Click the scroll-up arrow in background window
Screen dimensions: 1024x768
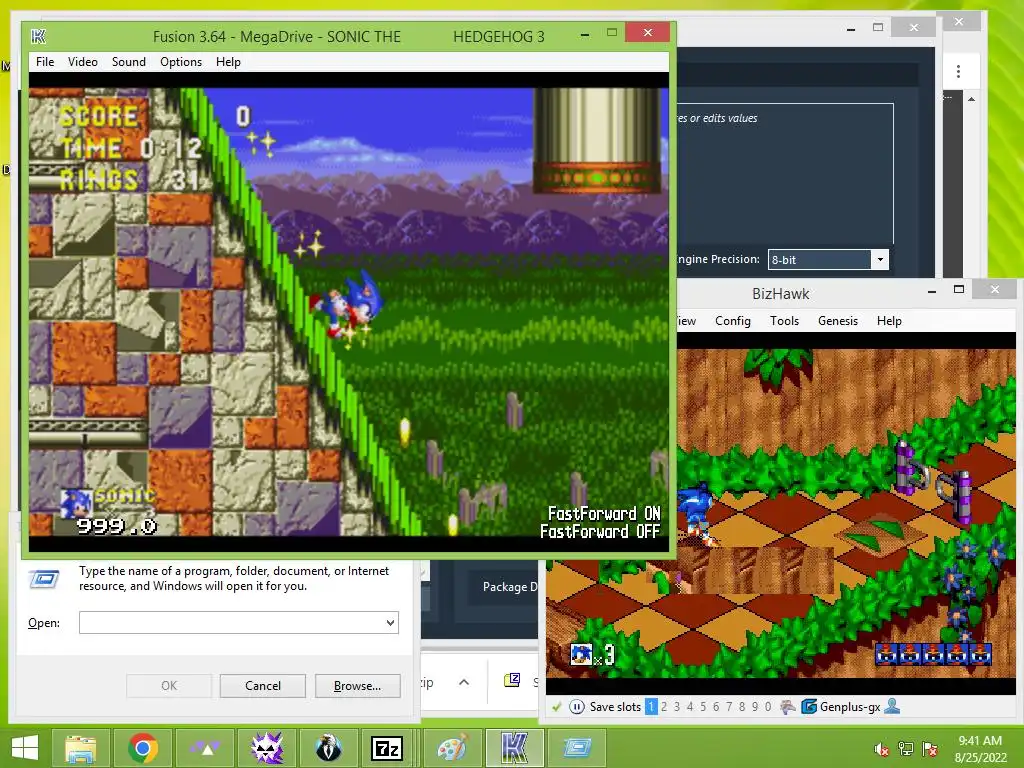(971, 99)
